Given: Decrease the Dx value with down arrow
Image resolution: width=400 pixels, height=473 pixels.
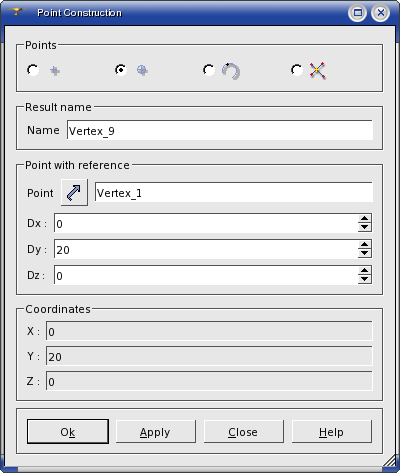Looking at the screenshot, I should click(365, 227).
